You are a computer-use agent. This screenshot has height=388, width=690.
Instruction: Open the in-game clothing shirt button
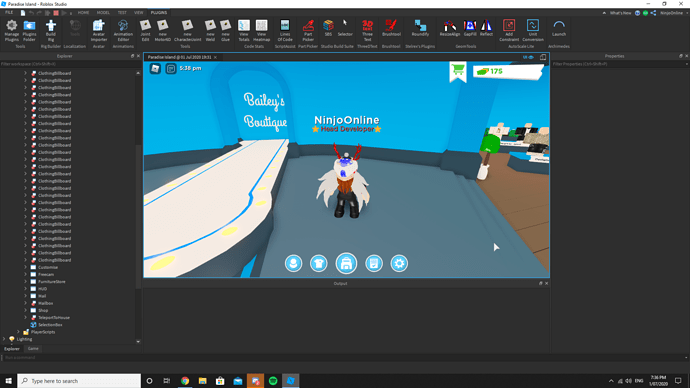[319, 264]
